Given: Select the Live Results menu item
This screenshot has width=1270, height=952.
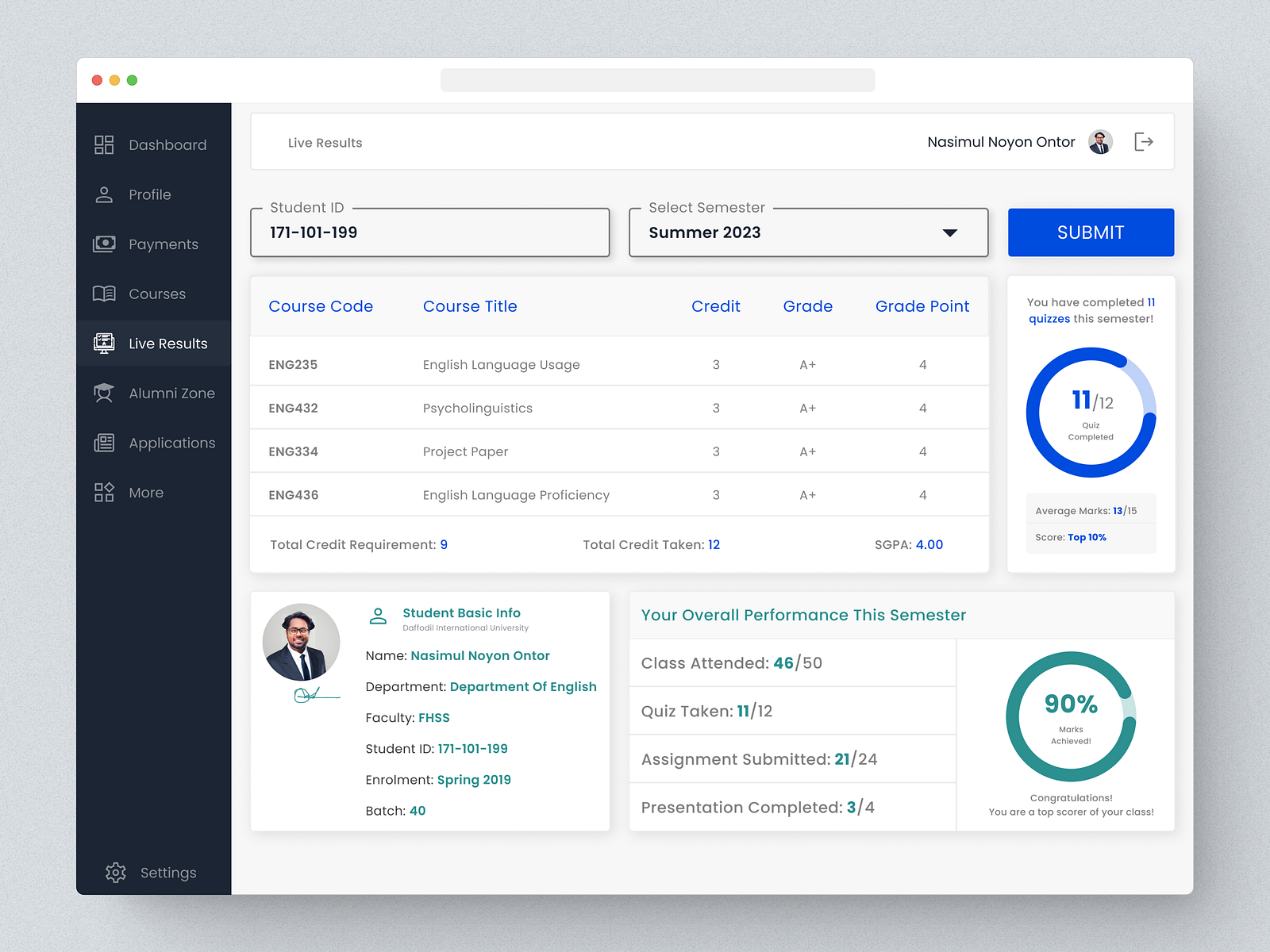Looking at the screenshot, I should (167, 344).
